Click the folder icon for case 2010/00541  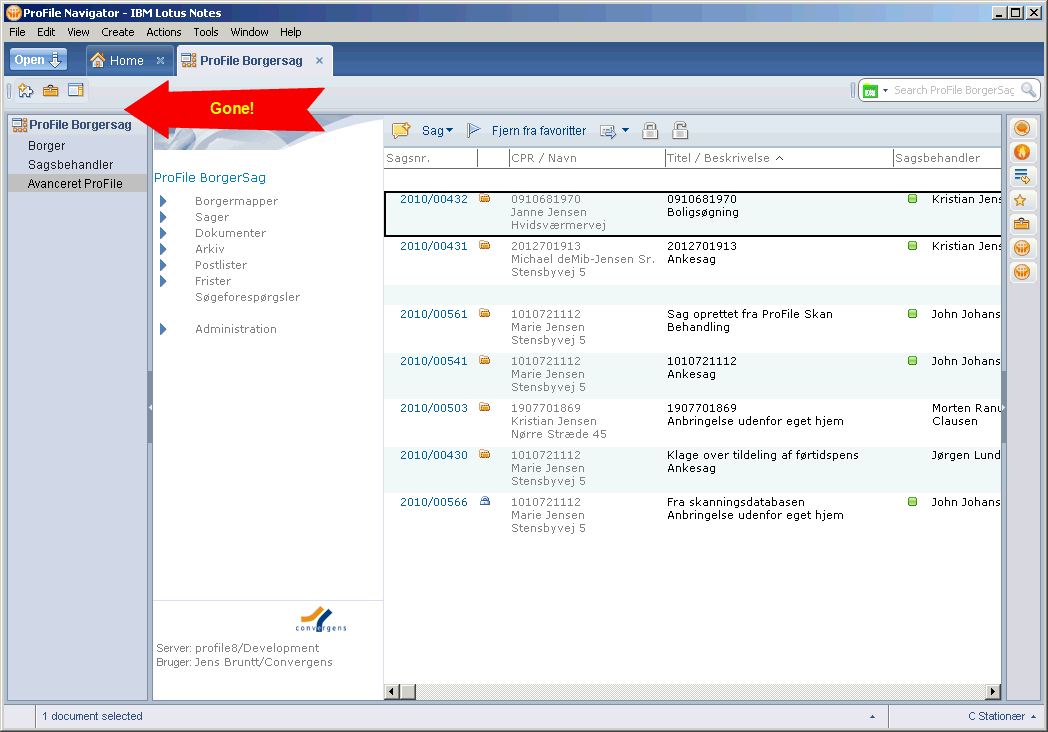tap(485, 360)
